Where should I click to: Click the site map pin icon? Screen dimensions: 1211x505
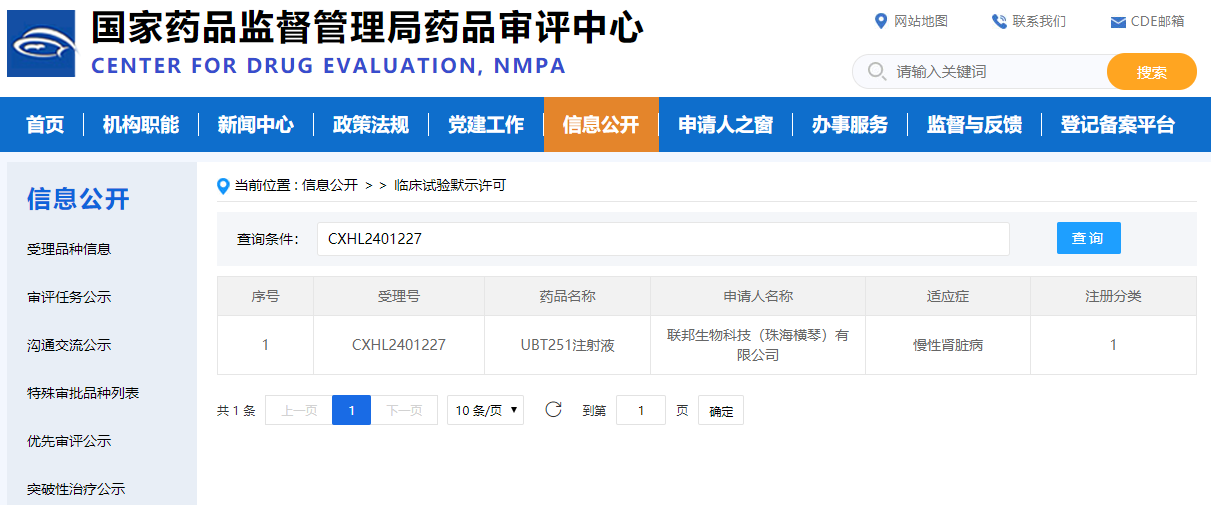(x=881, y=21)
